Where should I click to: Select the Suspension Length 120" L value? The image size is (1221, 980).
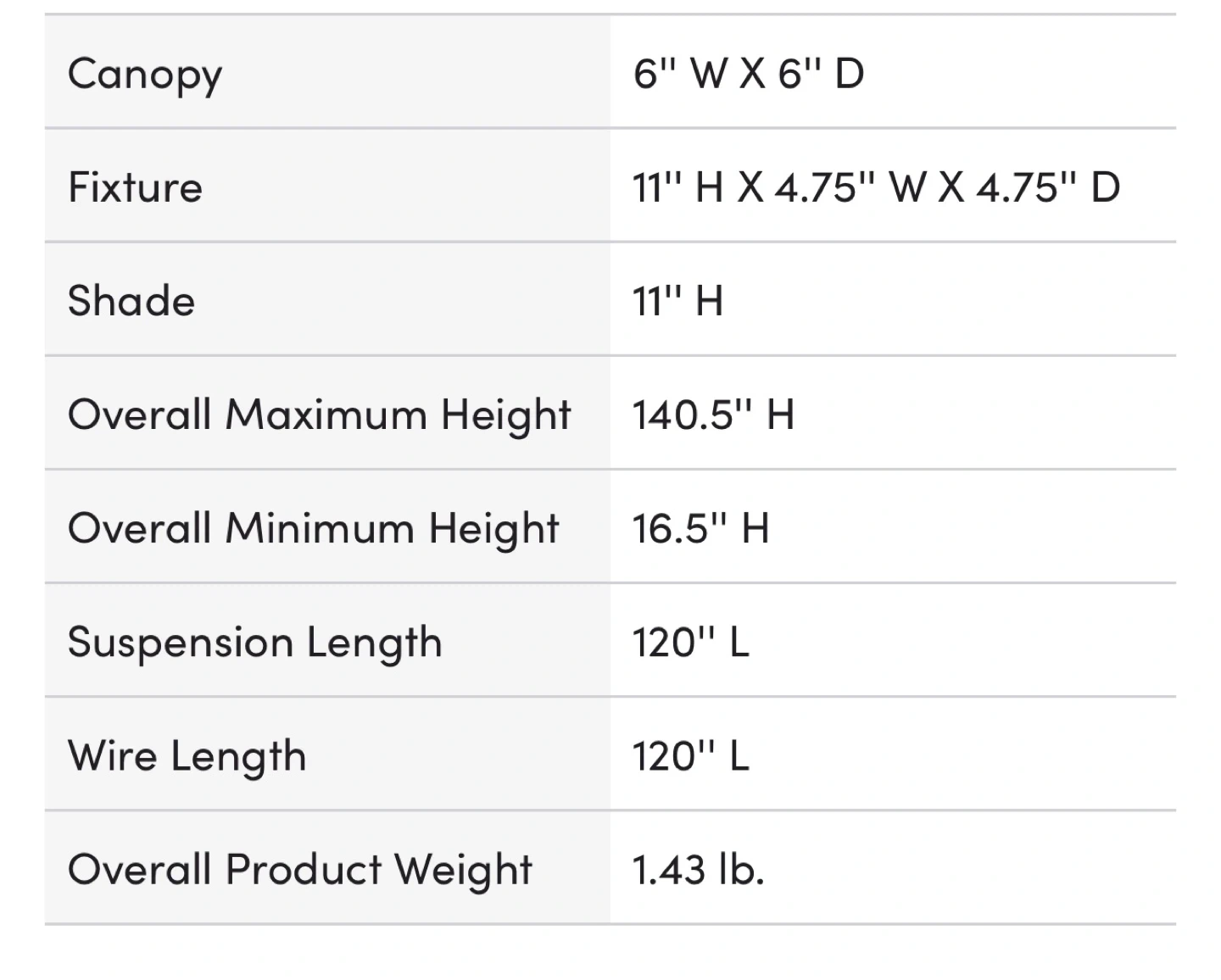pos(690,643)
